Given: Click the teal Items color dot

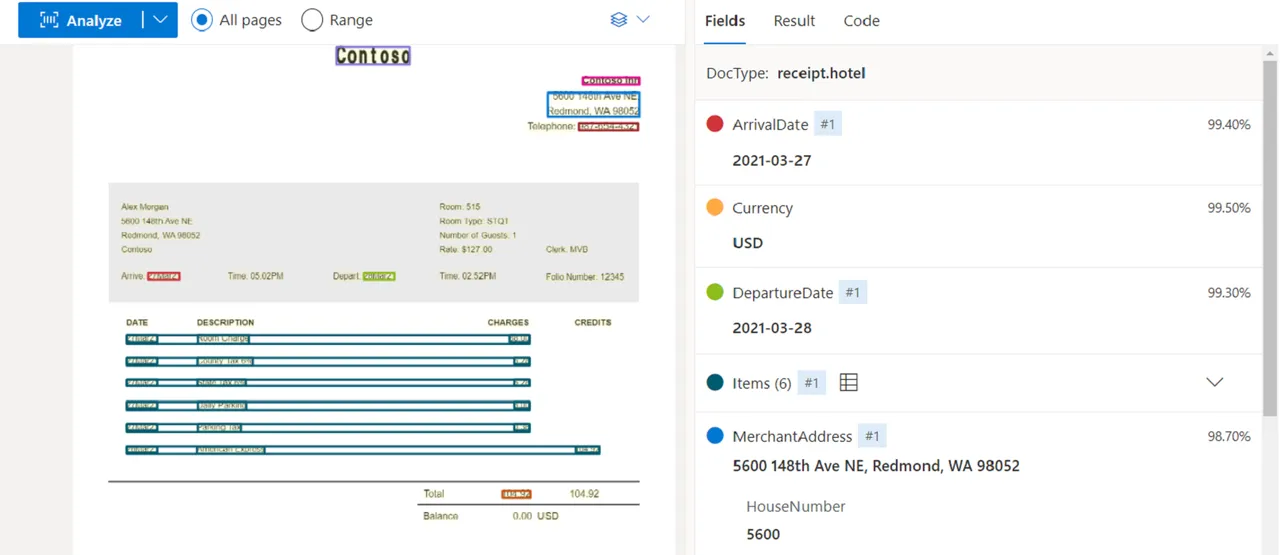Looking at the screenshot, I should click(x=715, y=382).
